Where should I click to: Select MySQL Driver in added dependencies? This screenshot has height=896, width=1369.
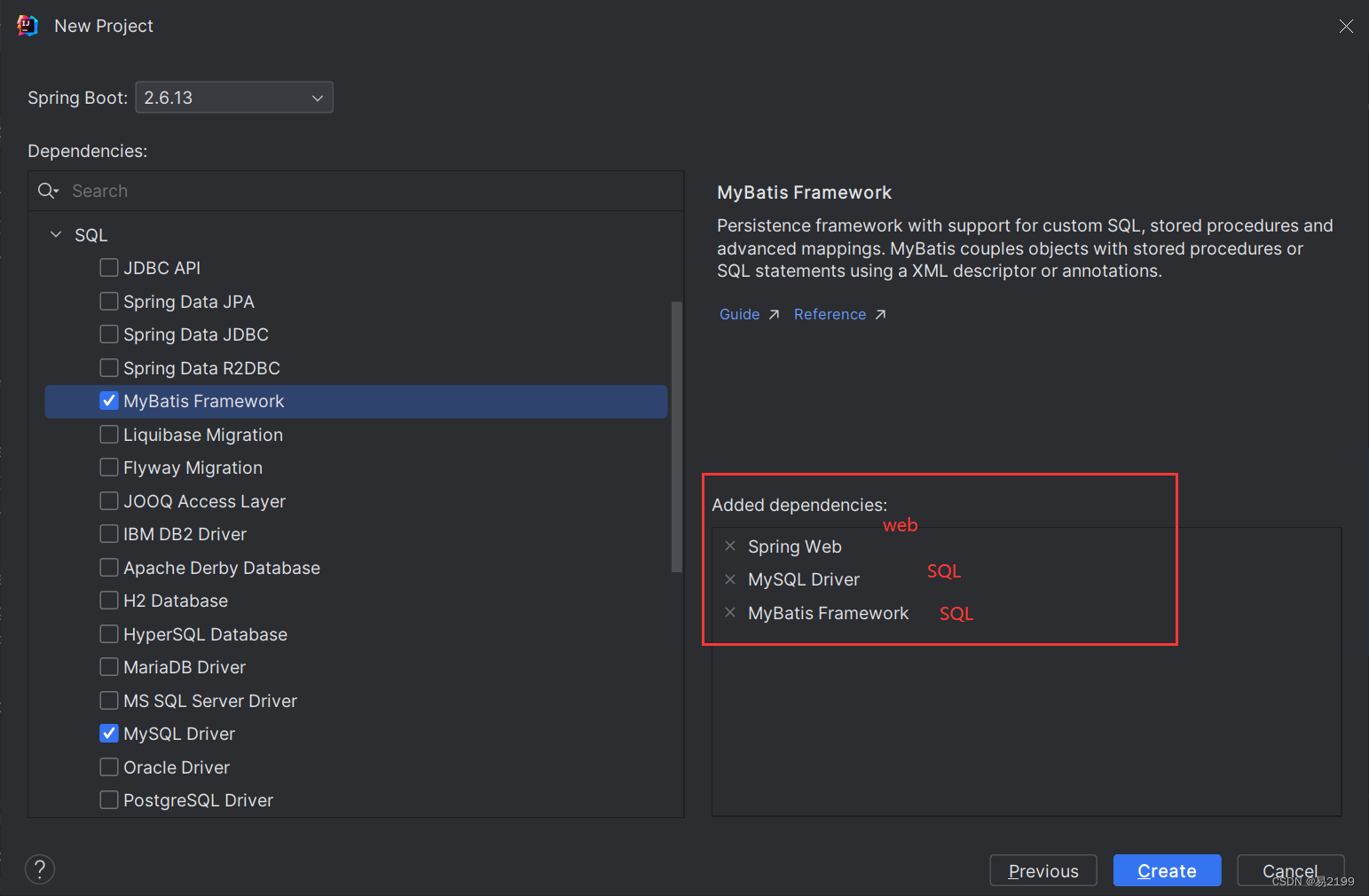pos(804,579)
